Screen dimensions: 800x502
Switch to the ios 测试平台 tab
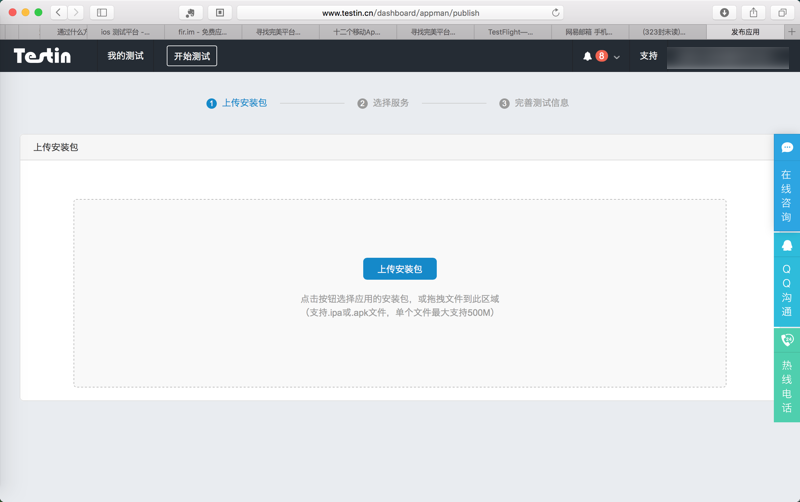[x=126, y=32]
